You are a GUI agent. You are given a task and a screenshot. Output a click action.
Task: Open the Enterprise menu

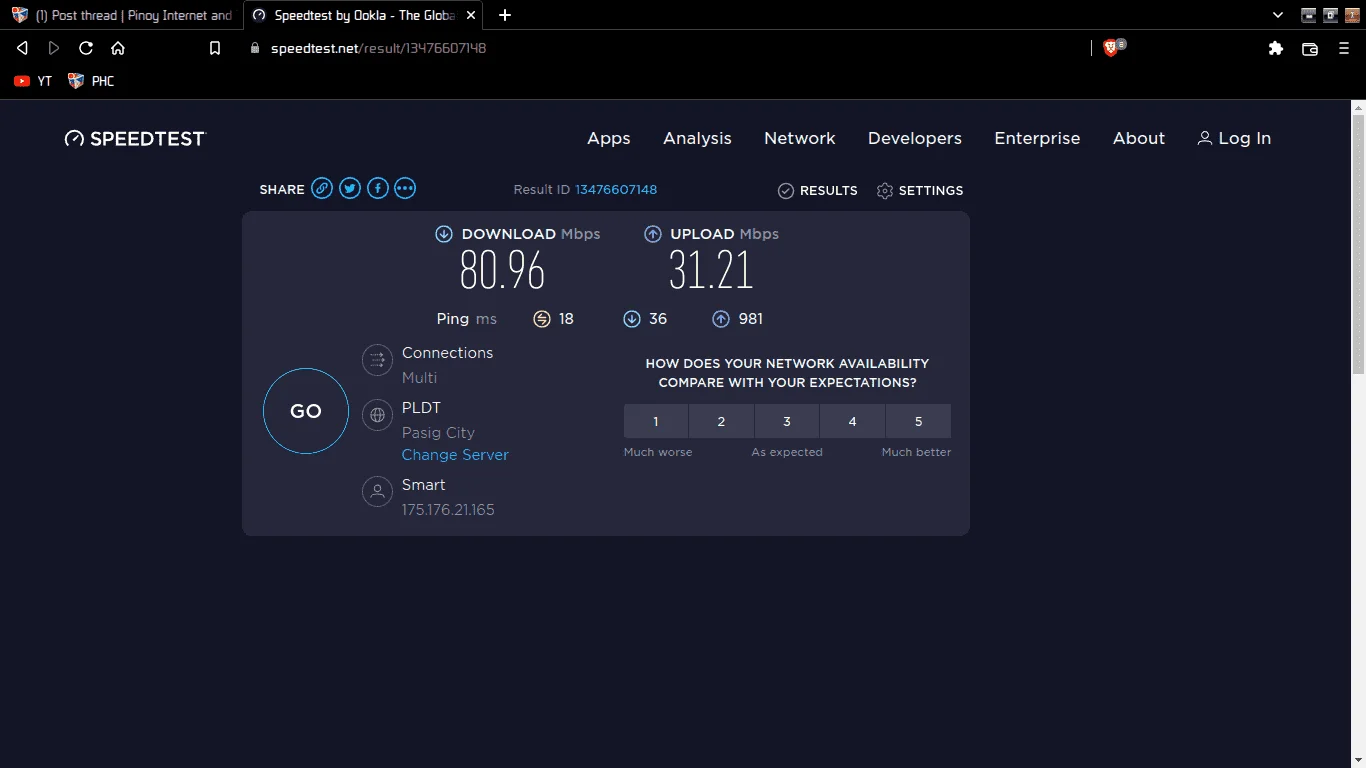tap(1037, 139)
